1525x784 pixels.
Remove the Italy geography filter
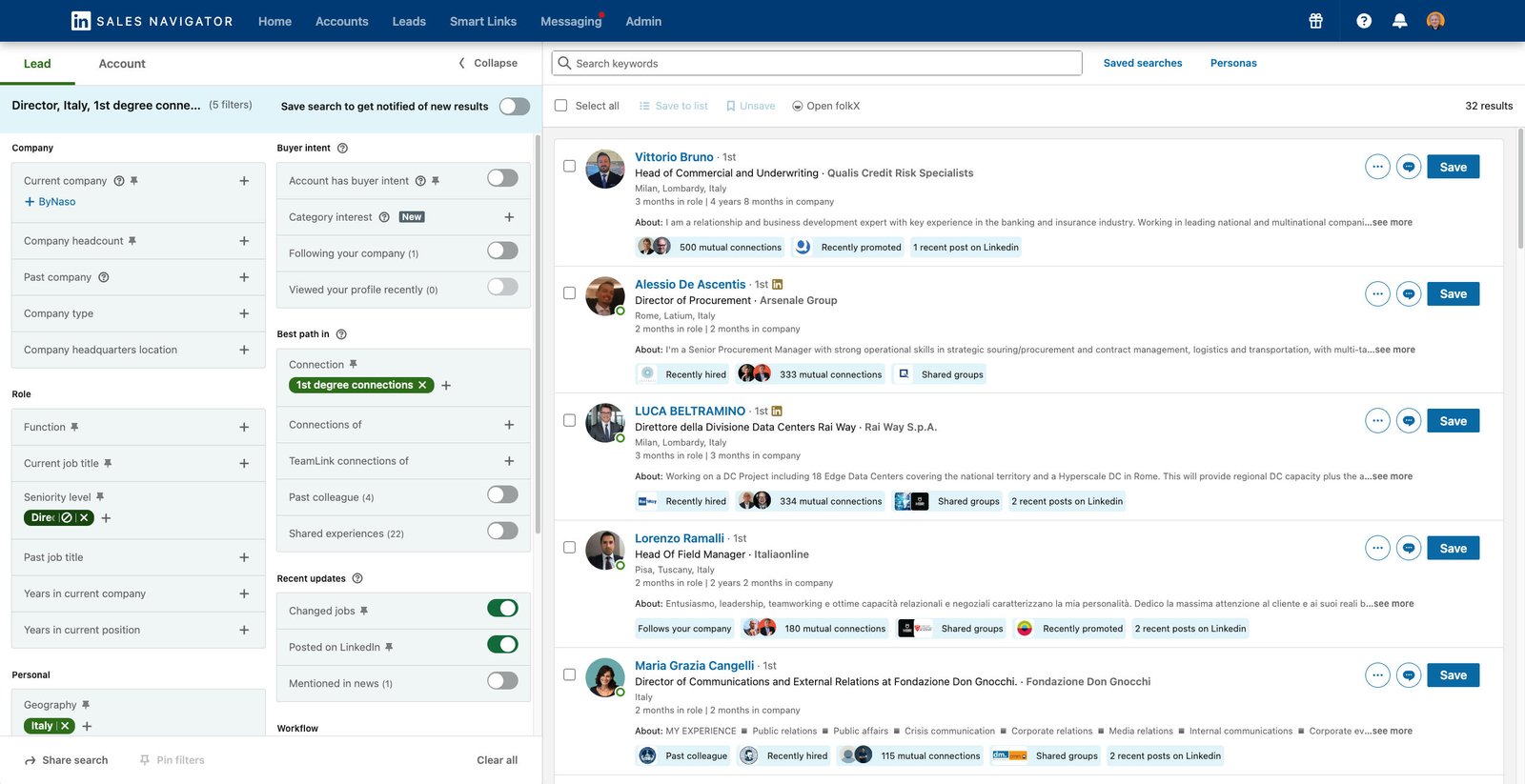65,726
